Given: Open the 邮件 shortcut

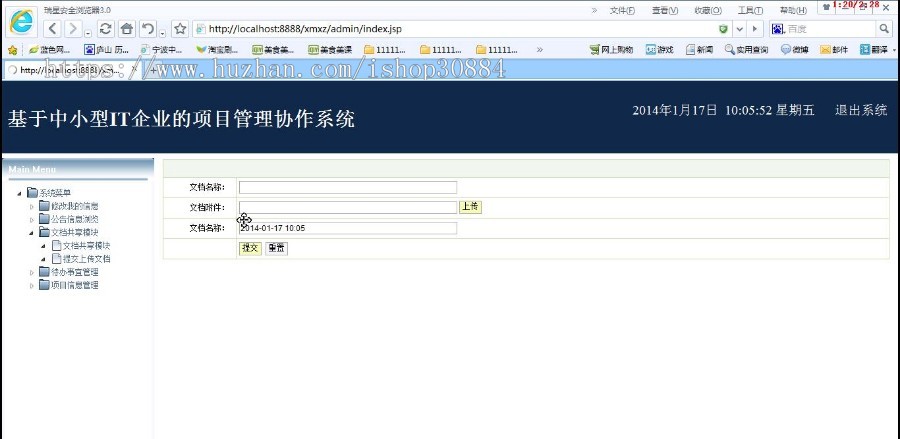Looking at the screenshot, I should pyautogui.click(x=834, y=50).
